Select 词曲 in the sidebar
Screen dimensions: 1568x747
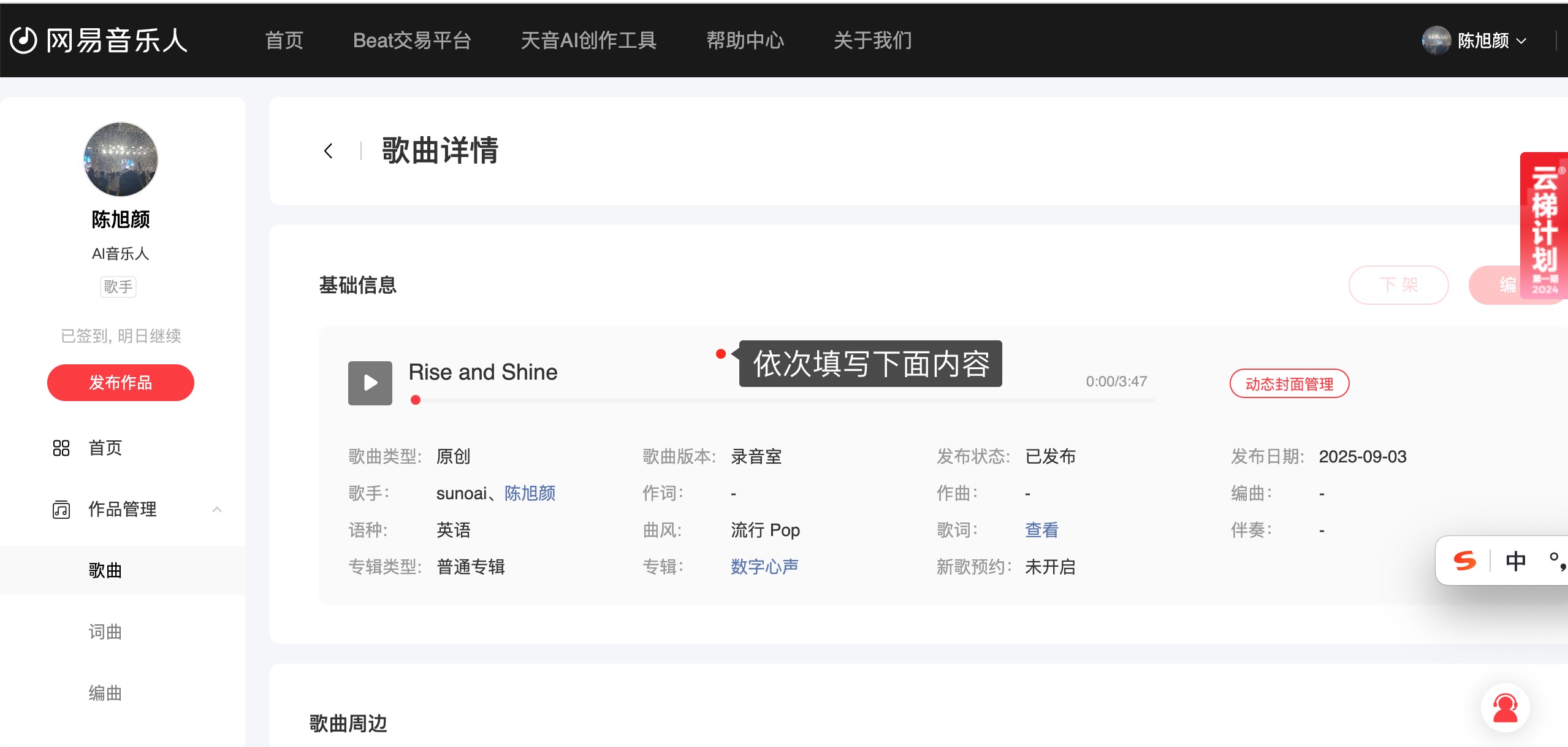tap(105, 632)
